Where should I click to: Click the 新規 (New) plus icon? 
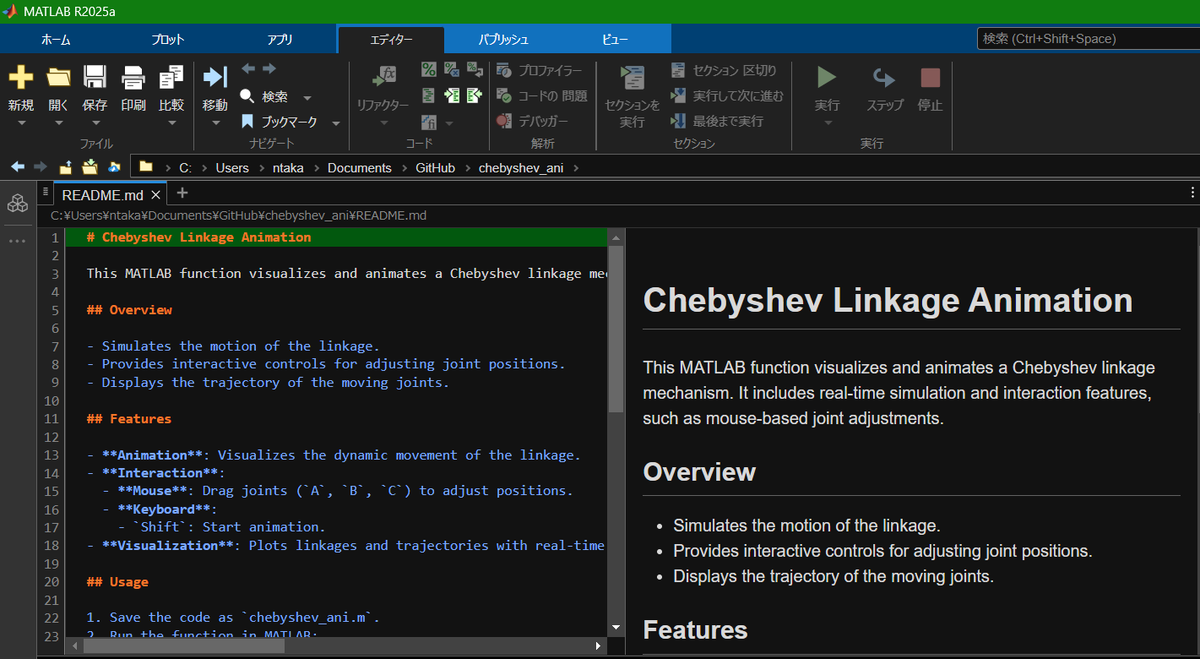pos(21,77)
